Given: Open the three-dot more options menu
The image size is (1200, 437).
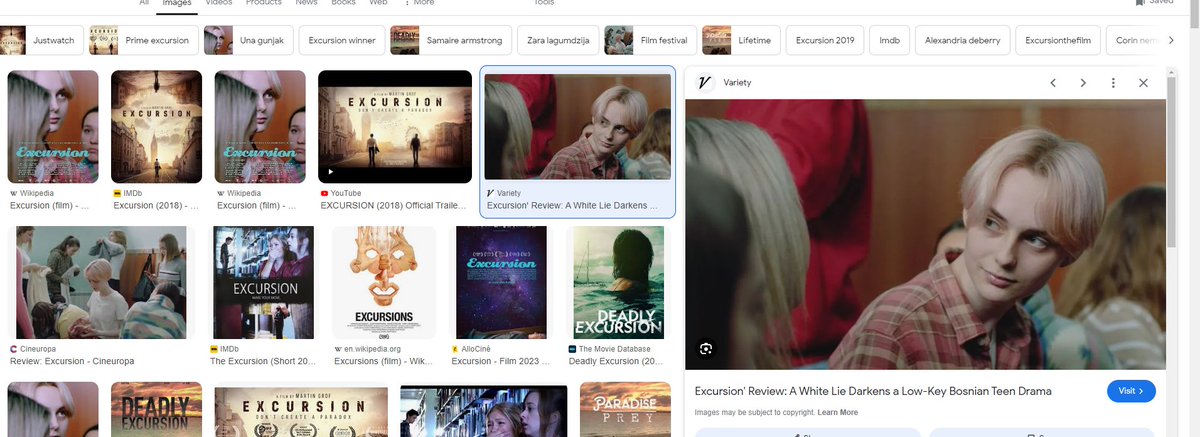Looking at the screenshot, I should [x=1113, y=83].
